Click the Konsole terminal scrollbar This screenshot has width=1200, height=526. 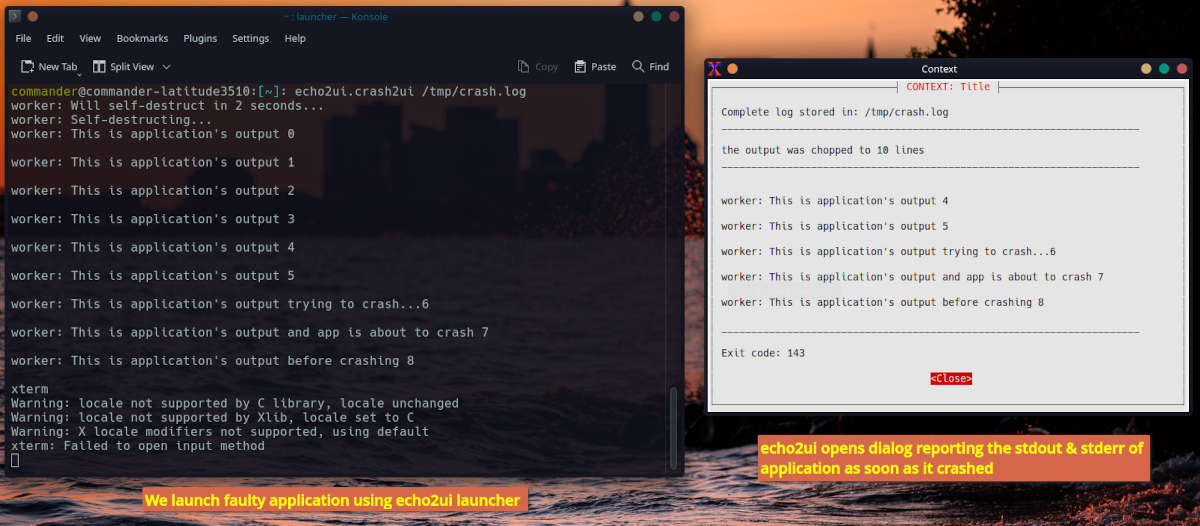click(x=673, y=429)
